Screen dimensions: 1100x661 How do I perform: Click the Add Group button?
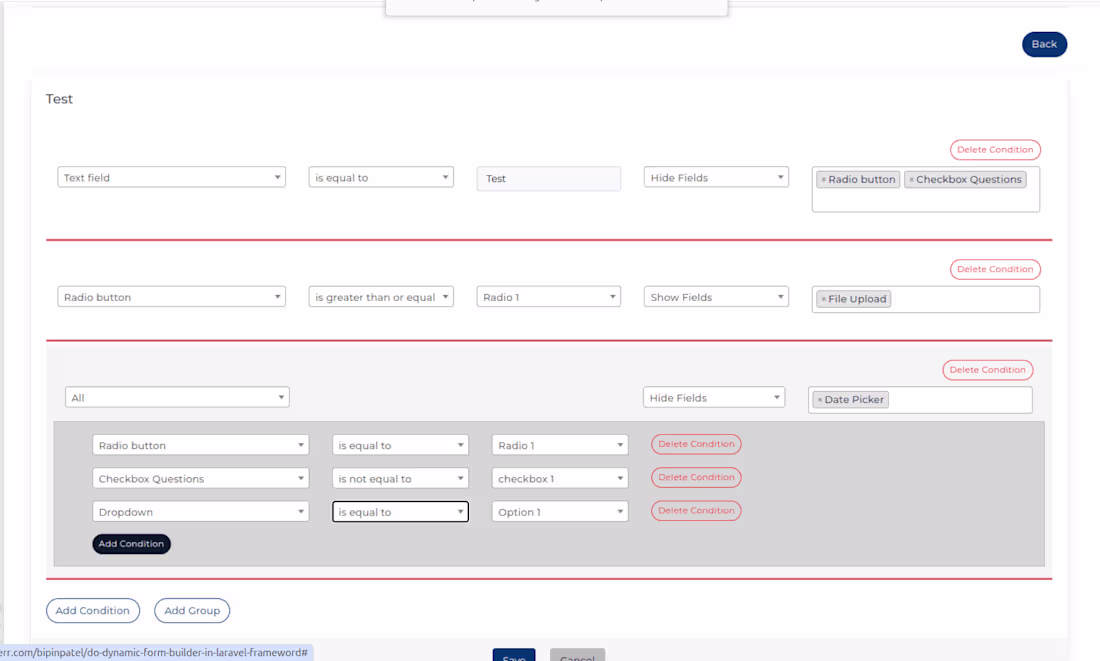click(192, 610)
